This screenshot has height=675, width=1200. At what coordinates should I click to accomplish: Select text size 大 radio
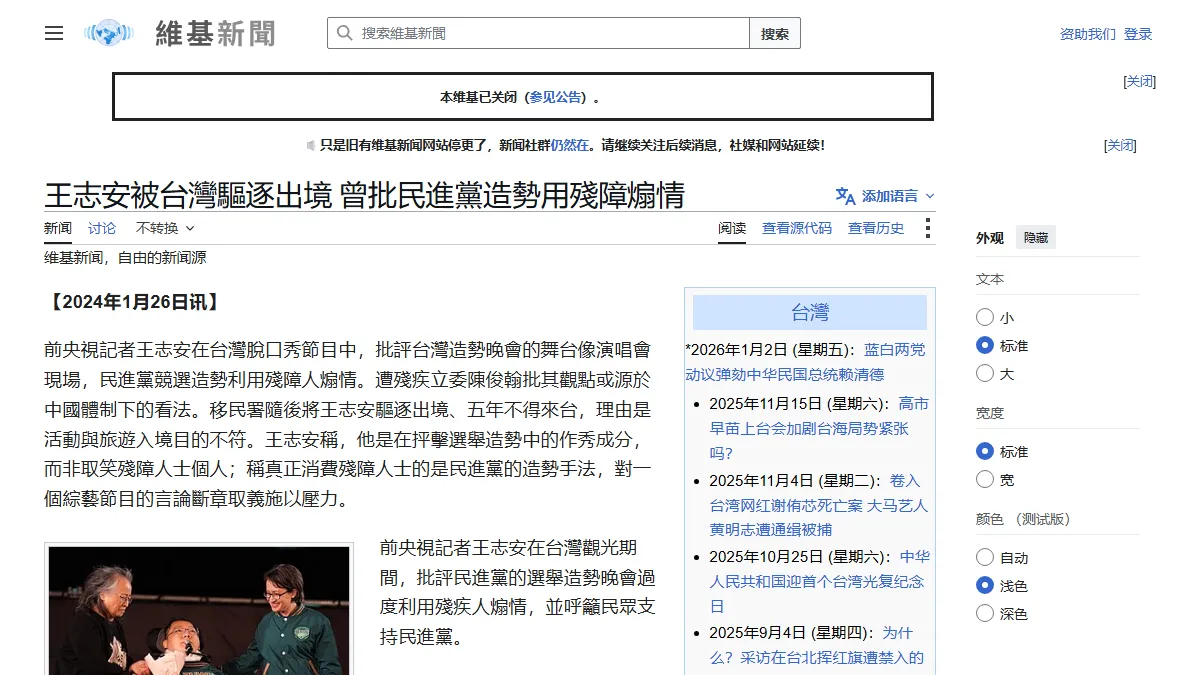[985, 373]
